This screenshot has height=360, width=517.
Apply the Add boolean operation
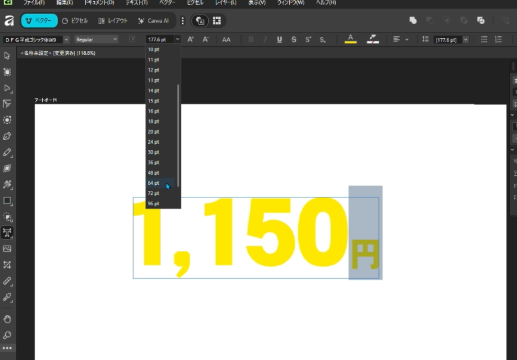point(413,20)
